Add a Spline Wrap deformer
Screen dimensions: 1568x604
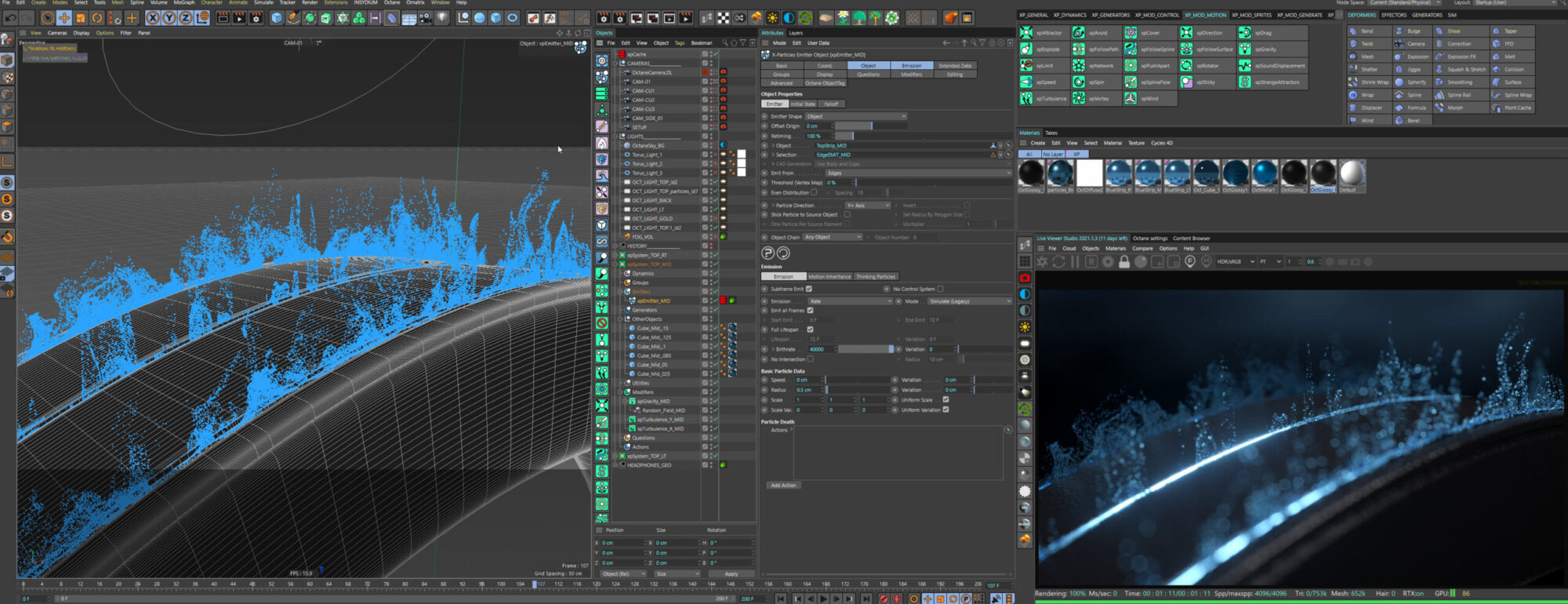pyautogui.click(x=1512, y=95)
